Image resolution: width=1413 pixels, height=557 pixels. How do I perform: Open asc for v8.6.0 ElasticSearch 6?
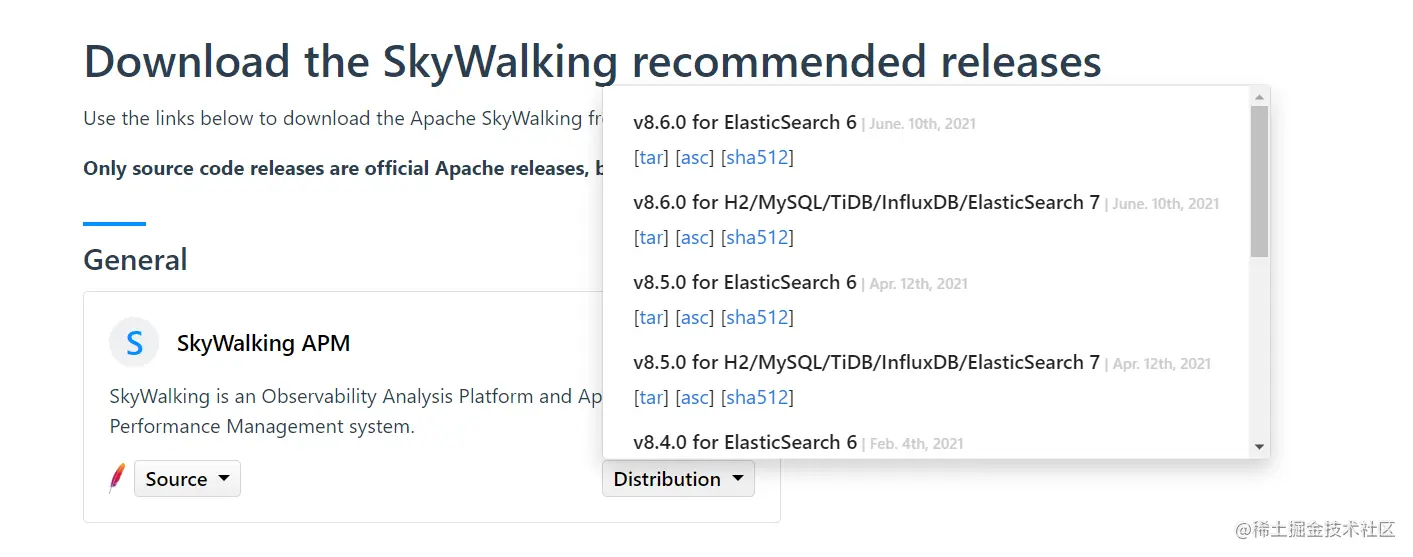[694, 157]
